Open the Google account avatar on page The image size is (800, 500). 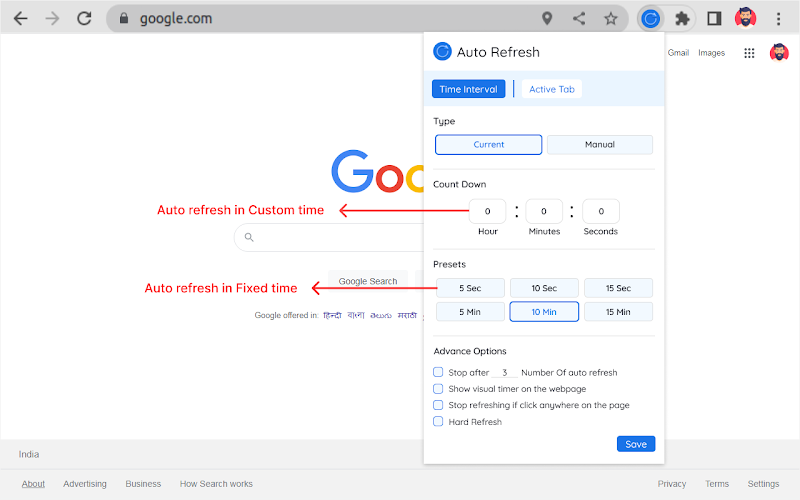779,53
